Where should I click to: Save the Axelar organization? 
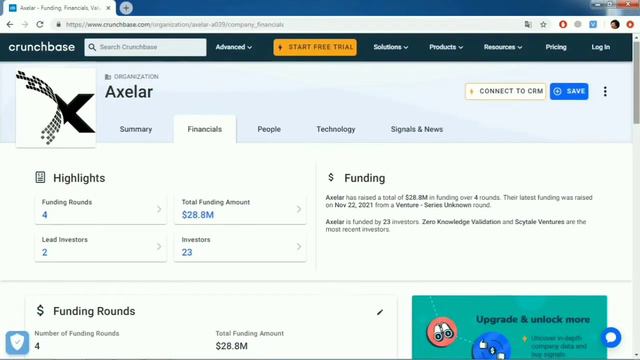pos(569,91)
